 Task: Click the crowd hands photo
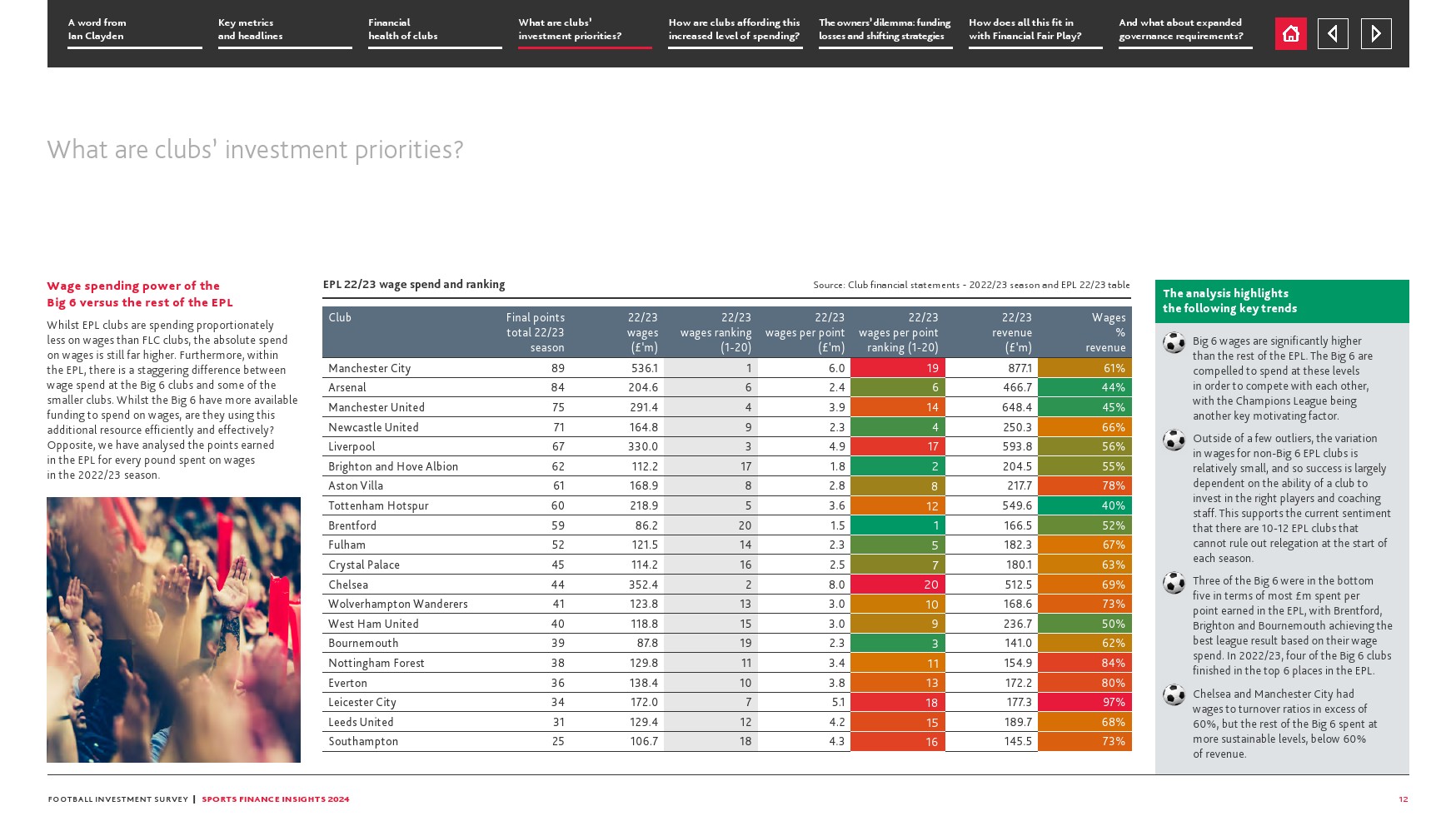[x=173, y=629]
